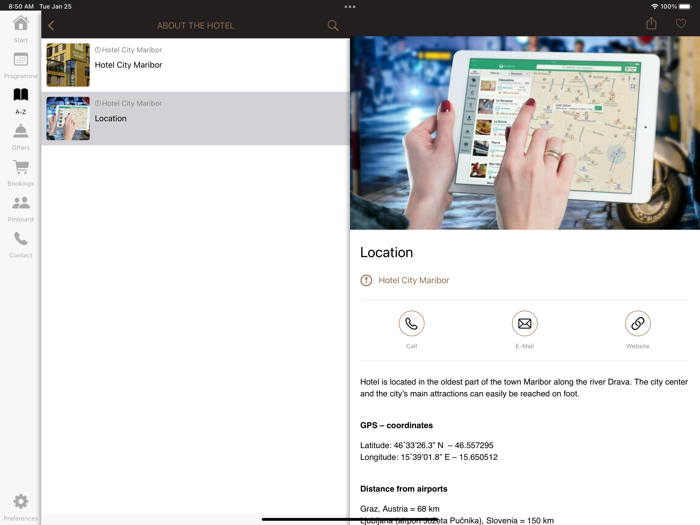700x525 pixels.
Task: Tap the Call phone circle icon
Action: click(411, 323)
